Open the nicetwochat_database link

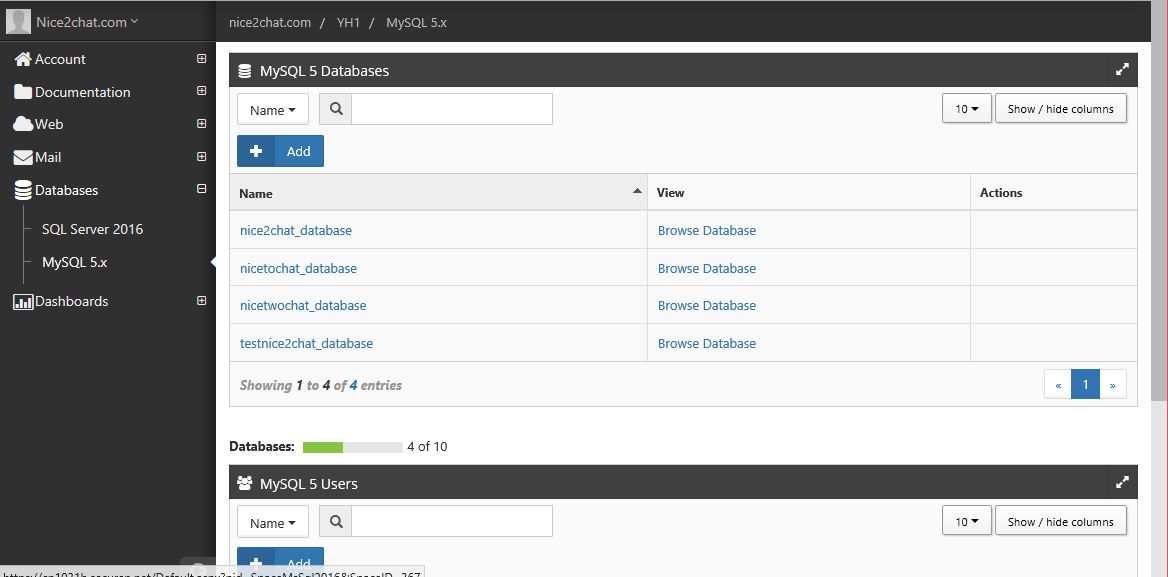pos(303,306)
